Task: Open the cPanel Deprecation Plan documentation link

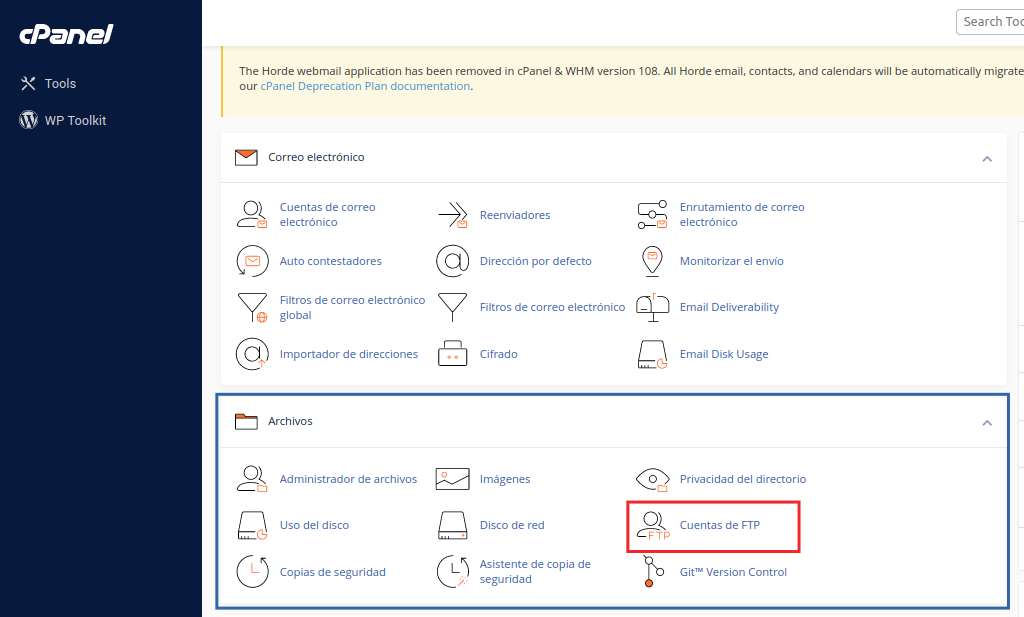Action: 365,87
